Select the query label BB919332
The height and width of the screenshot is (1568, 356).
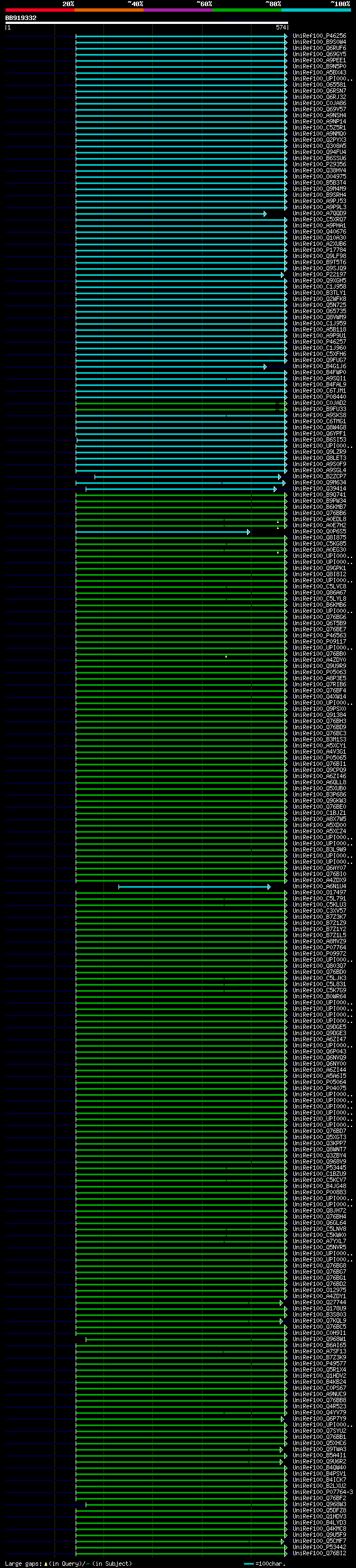[21, 18]
